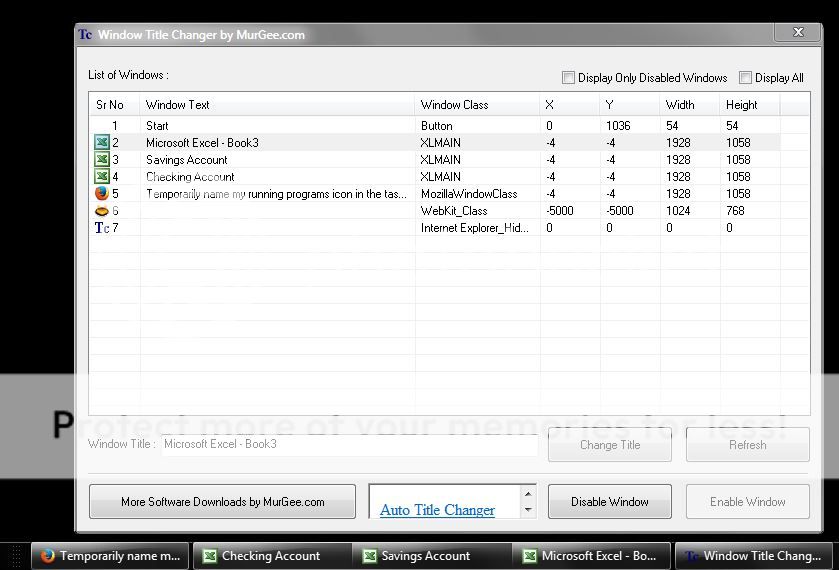Click the Tc icon in list row 7
The width and height of the screenshot is (839, 570).
click(102, 228)
